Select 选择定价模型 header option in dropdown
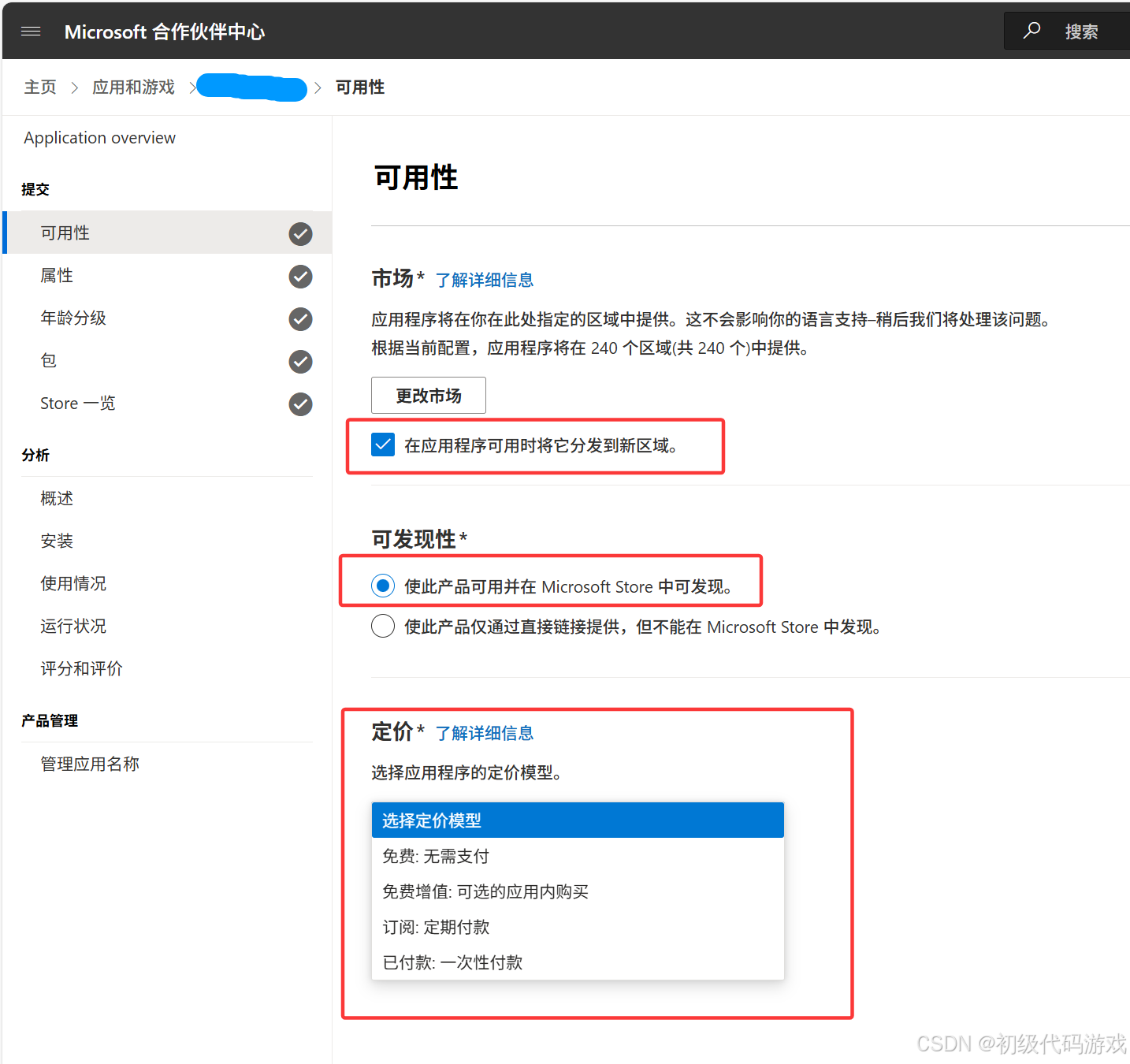 (578, 820)
